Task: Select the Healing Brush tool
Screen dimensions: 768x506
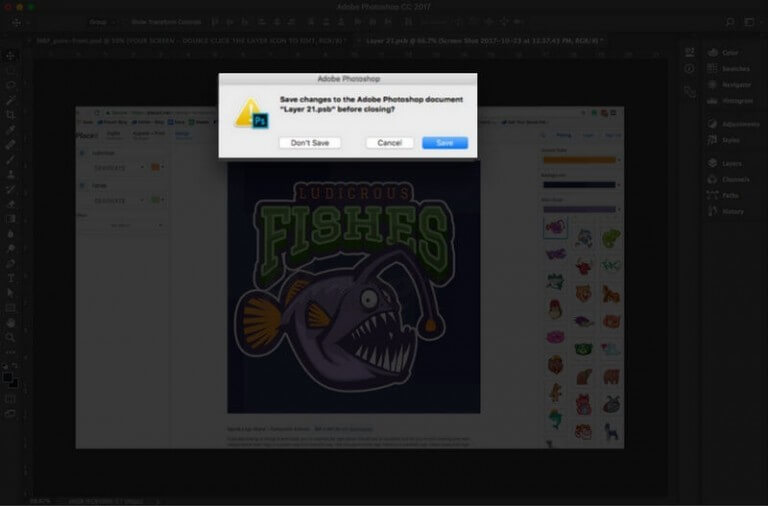Action: [x=10, y=145]
